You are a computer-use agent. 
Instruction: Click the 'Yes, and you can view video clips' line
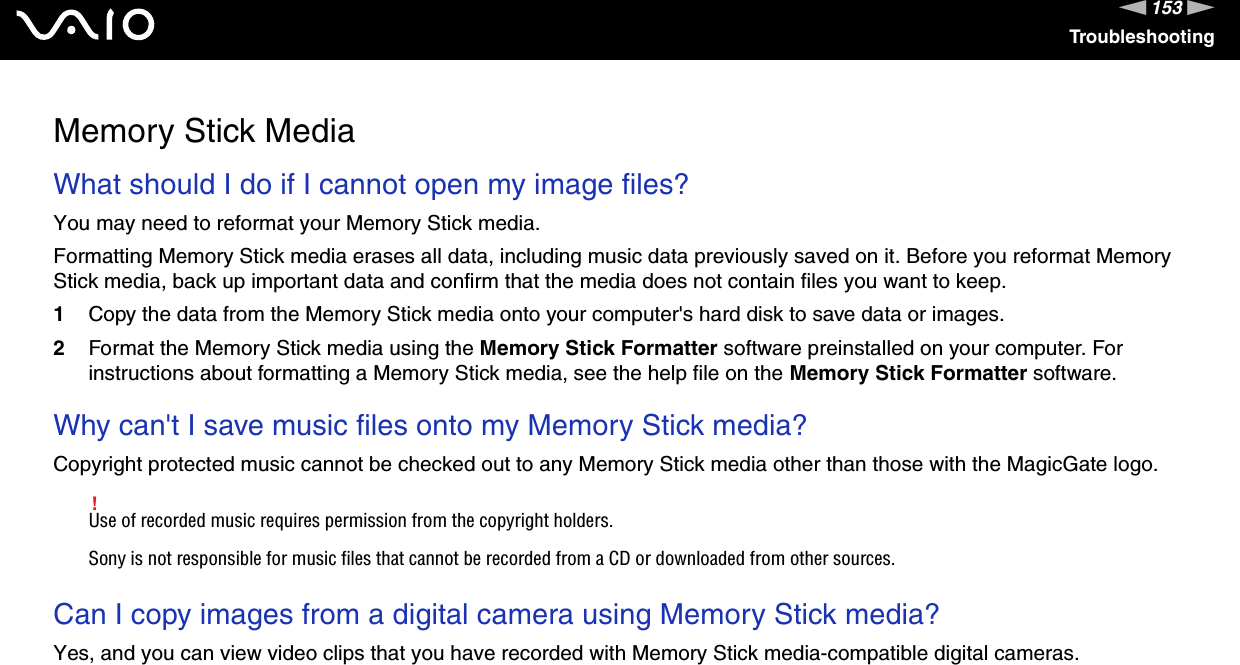(x=566, y=654)
